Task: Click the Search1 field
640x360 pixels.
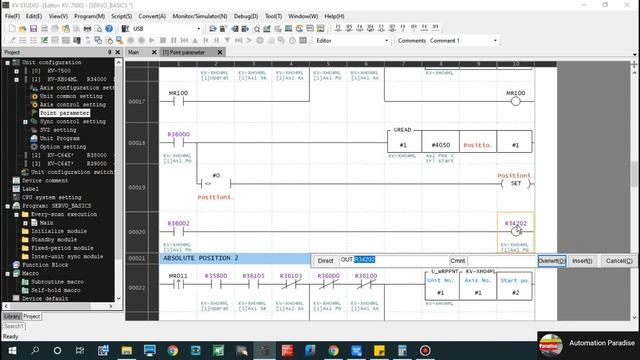Action: click(x=14, y=326)
